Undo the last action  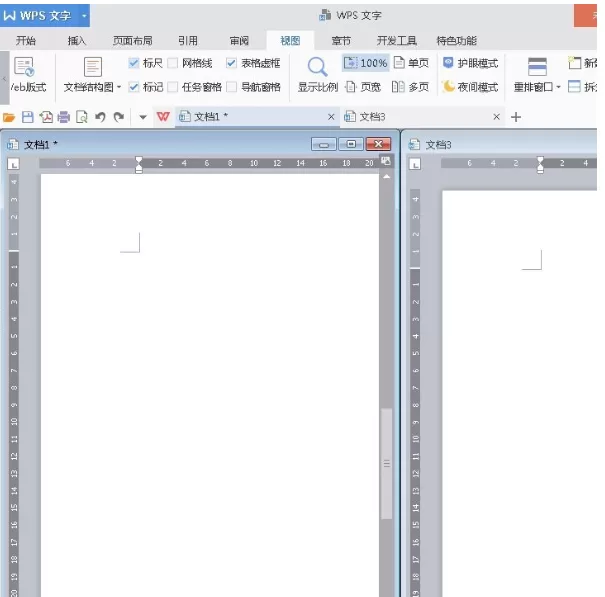tap(100, 117)
